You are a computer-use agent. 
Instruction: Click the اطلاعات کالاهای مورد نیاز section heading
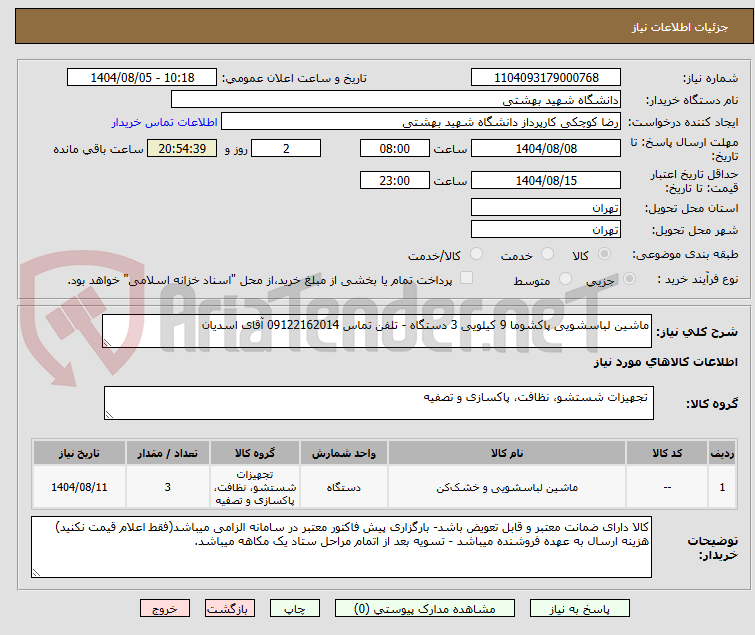pyautogui.click(x=665, y=362)
